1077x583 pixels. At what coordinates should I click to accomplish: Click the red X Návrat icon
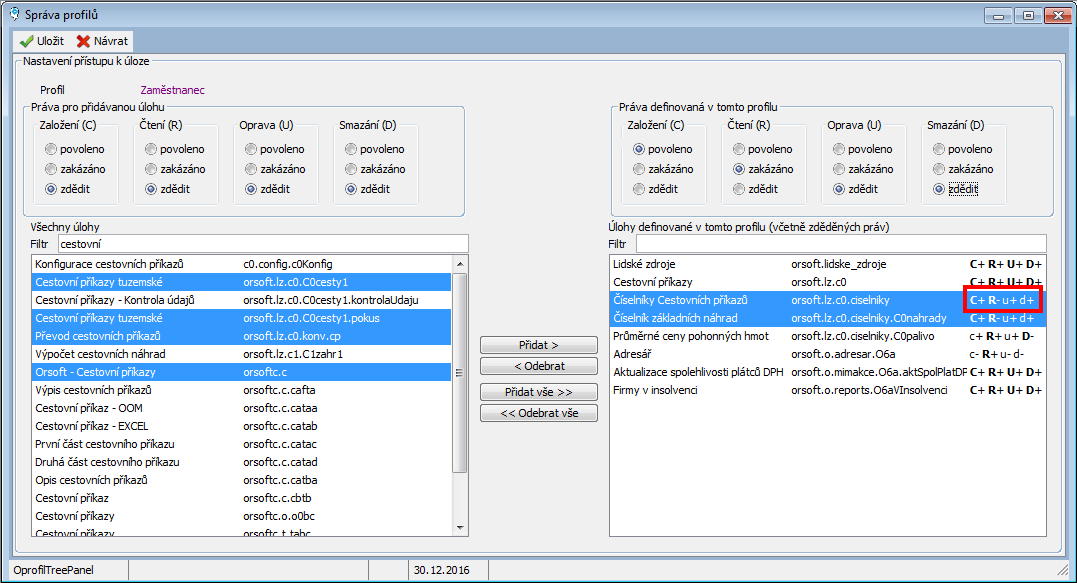click(x=83, y=41)
